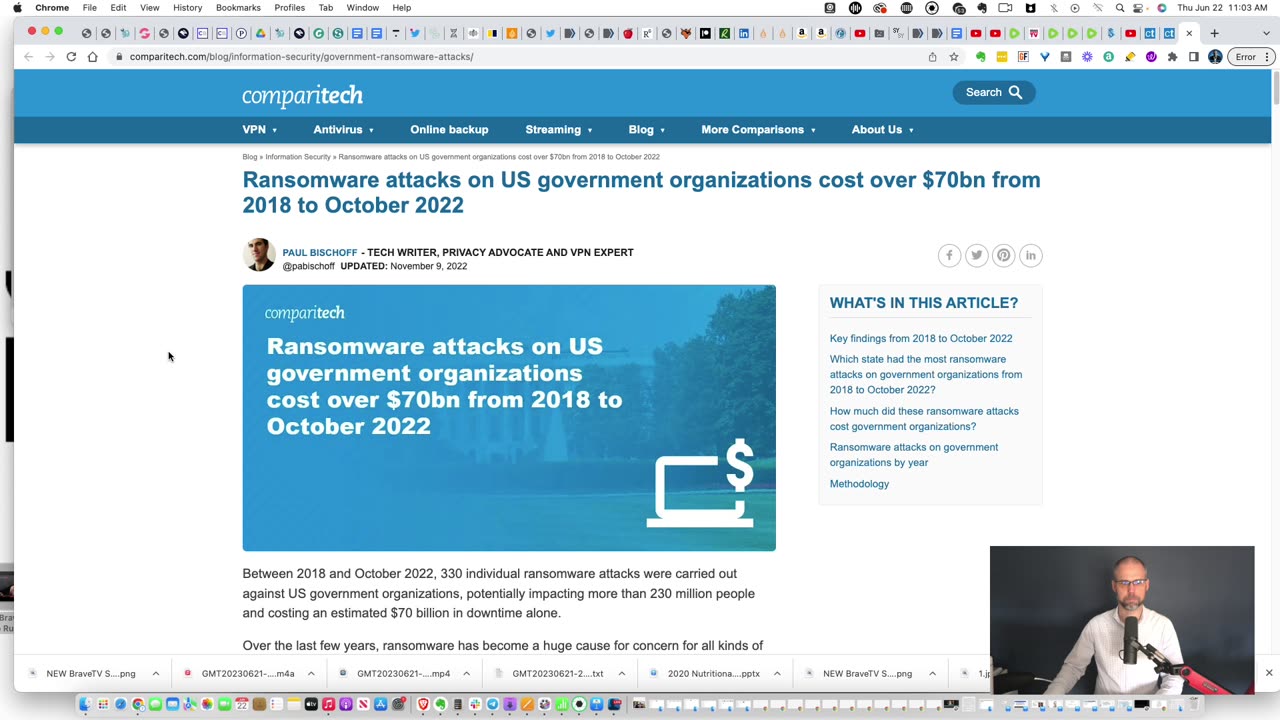Jump to Ransomware attacks by year section
The width and height of the screenshot is (1280, 720).
(914, 455)
